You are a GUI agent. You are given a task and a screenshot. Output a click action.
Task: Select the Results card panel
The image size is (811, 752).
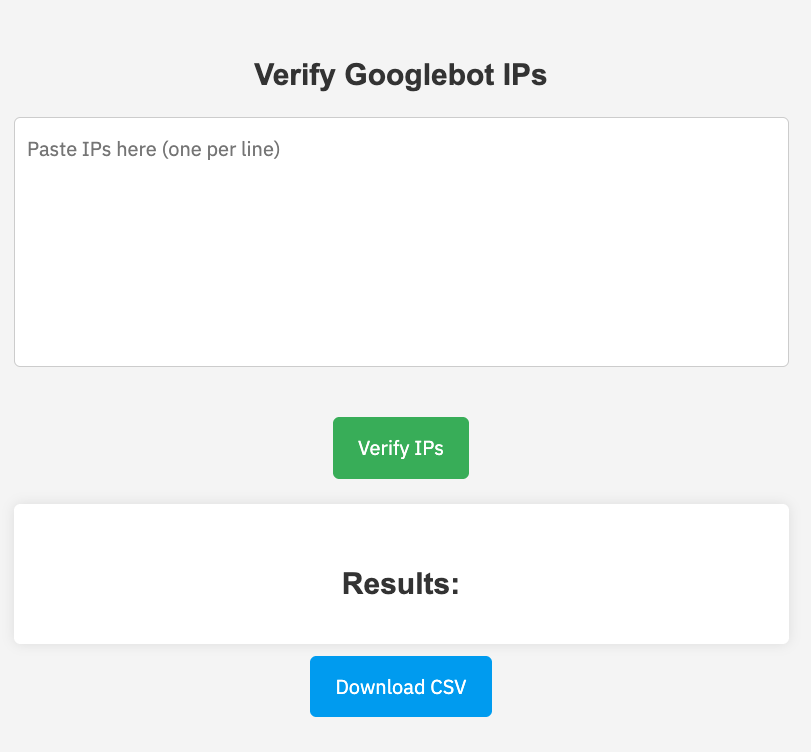pyautogui.click(x=400, y=573)
